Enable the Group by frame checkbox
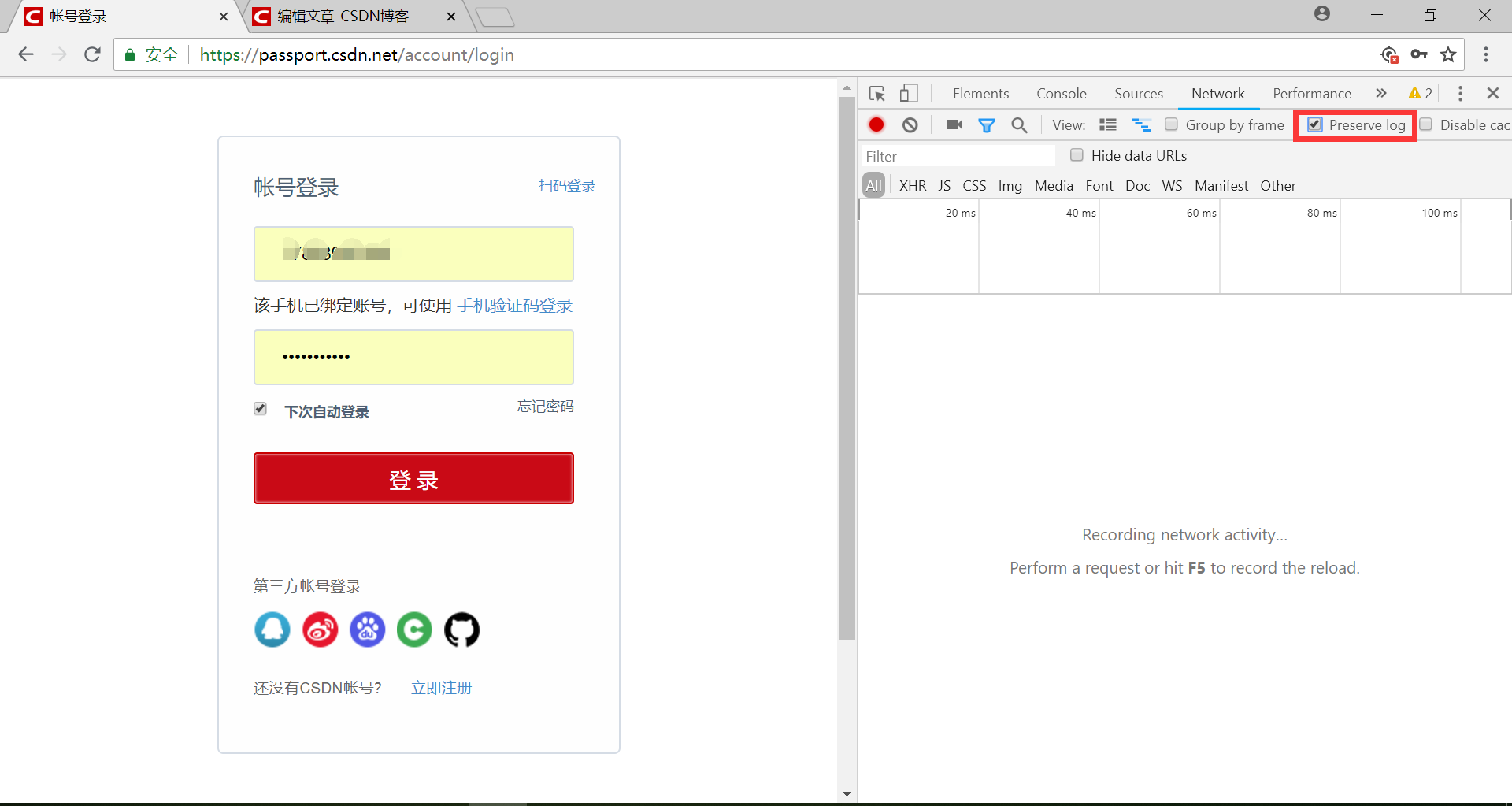The image size is (1512, 806). 1172,124
